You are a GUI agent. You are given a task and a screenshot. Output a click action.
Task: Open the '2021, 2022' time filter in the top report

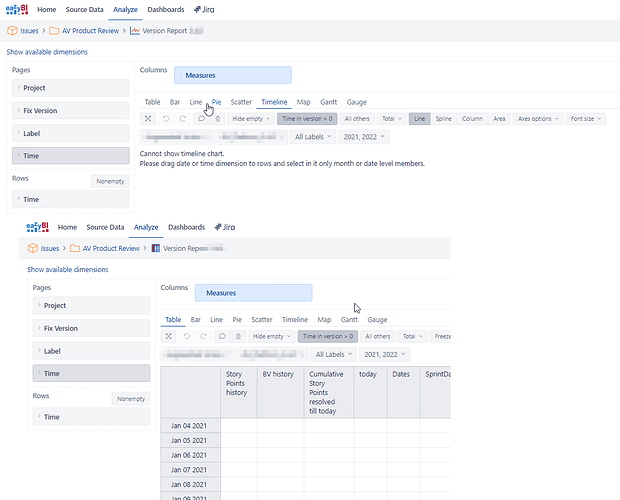[364, 137]
